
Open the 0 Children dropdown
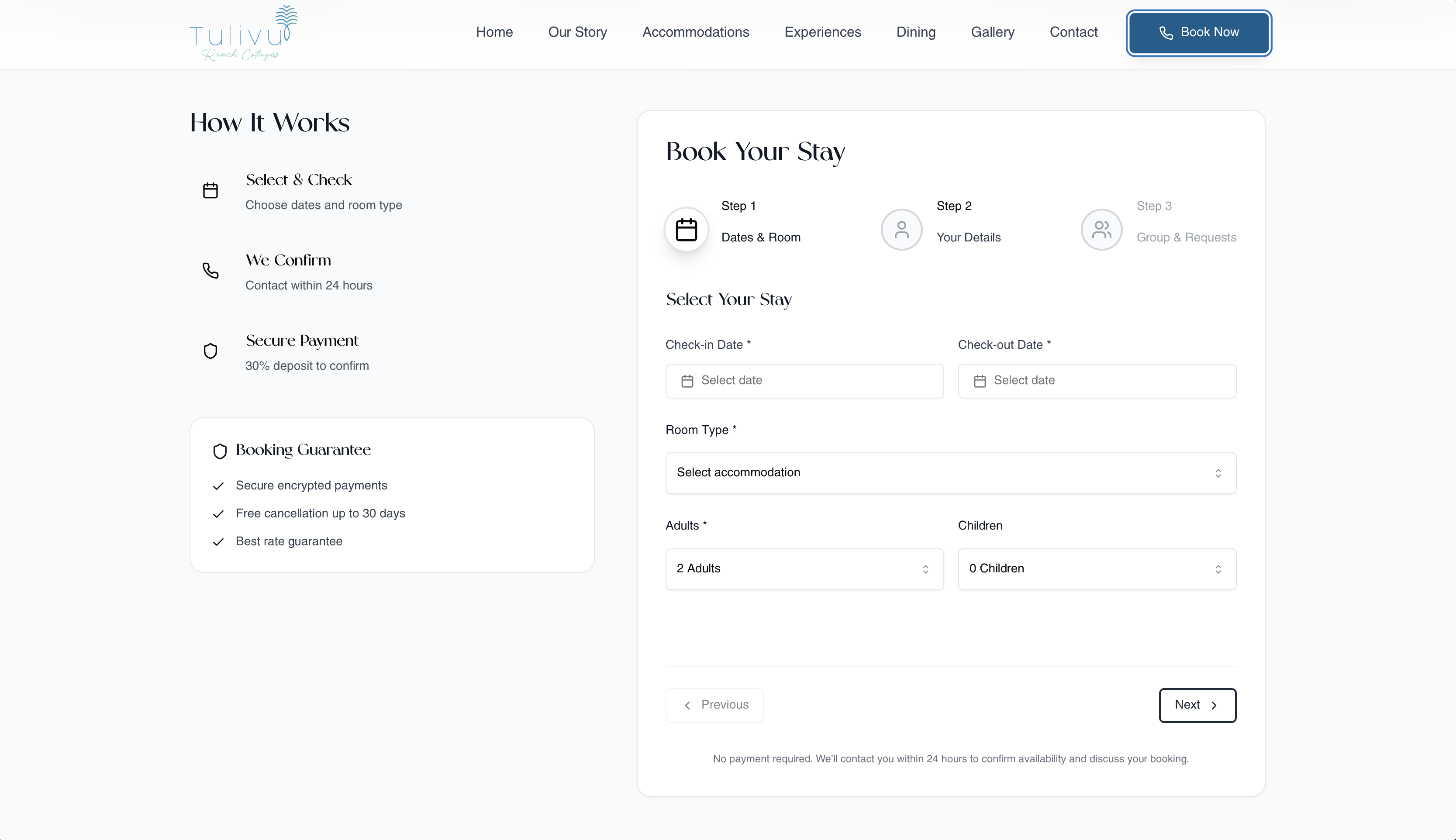pos(1097,569)
